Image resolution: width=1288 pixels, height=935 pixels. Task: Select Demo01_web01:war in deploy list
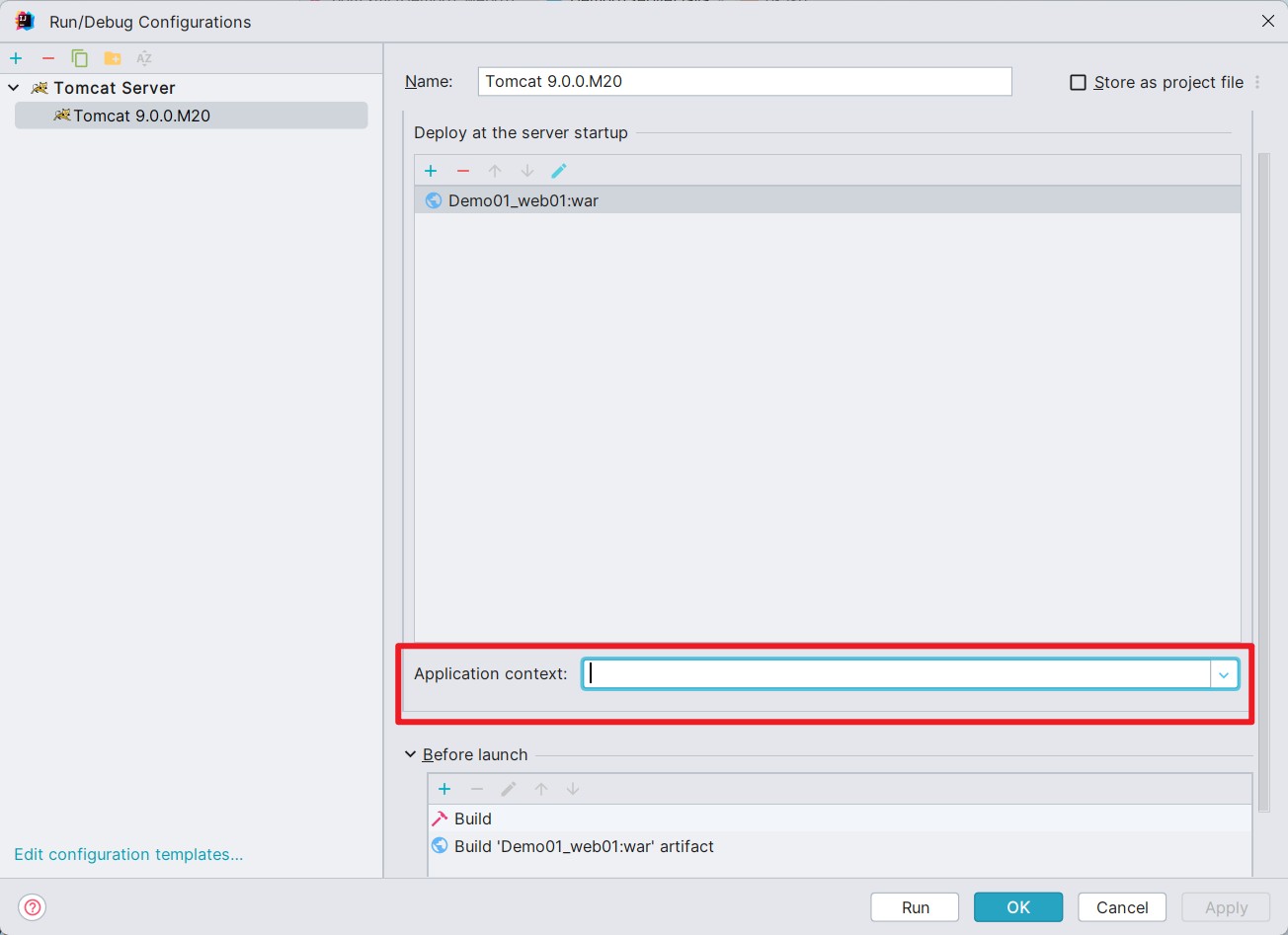(x=828, y=200)
